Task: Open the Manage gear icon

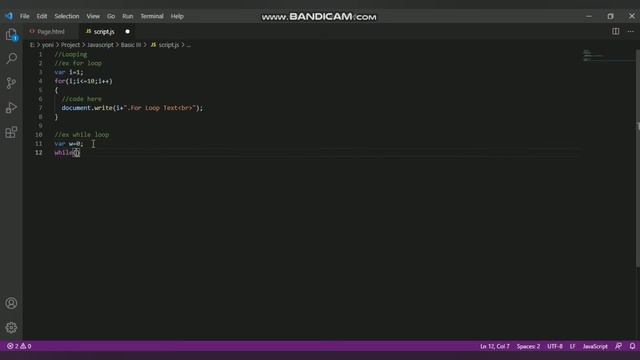Action: click(11, 327)
